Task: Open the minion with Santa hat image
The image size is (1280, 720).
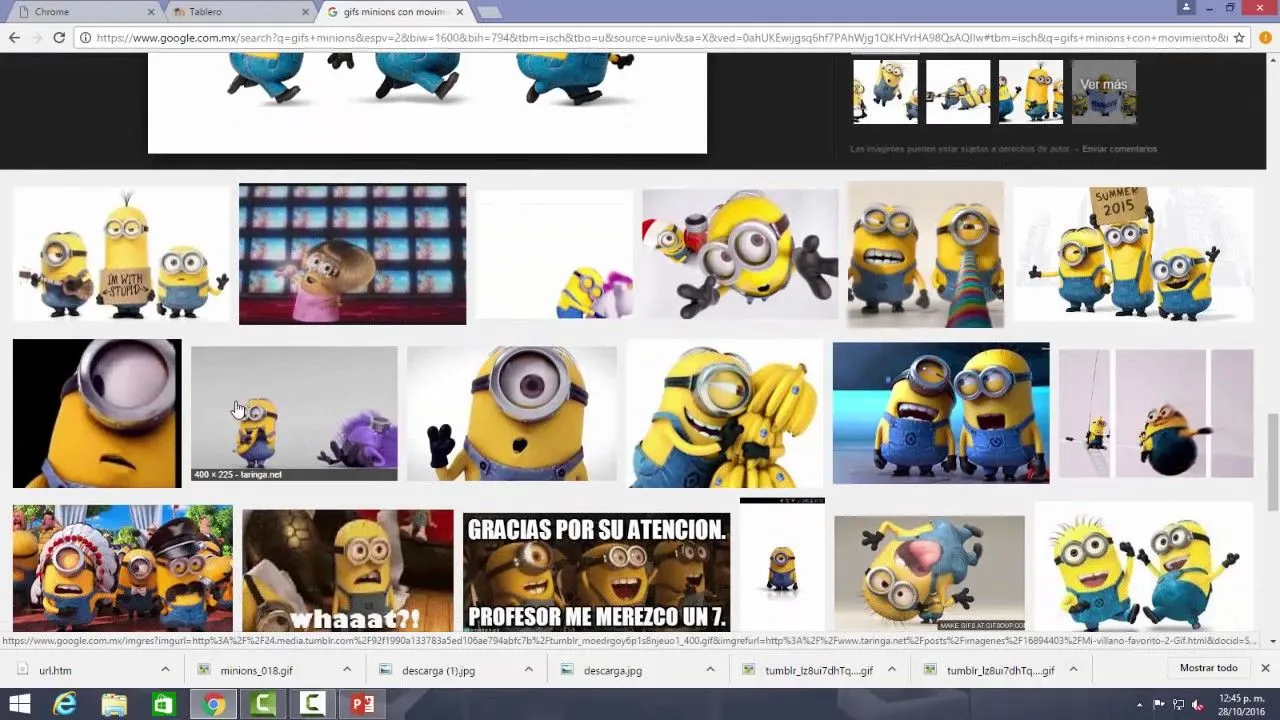Action: [x=740, y=254]
